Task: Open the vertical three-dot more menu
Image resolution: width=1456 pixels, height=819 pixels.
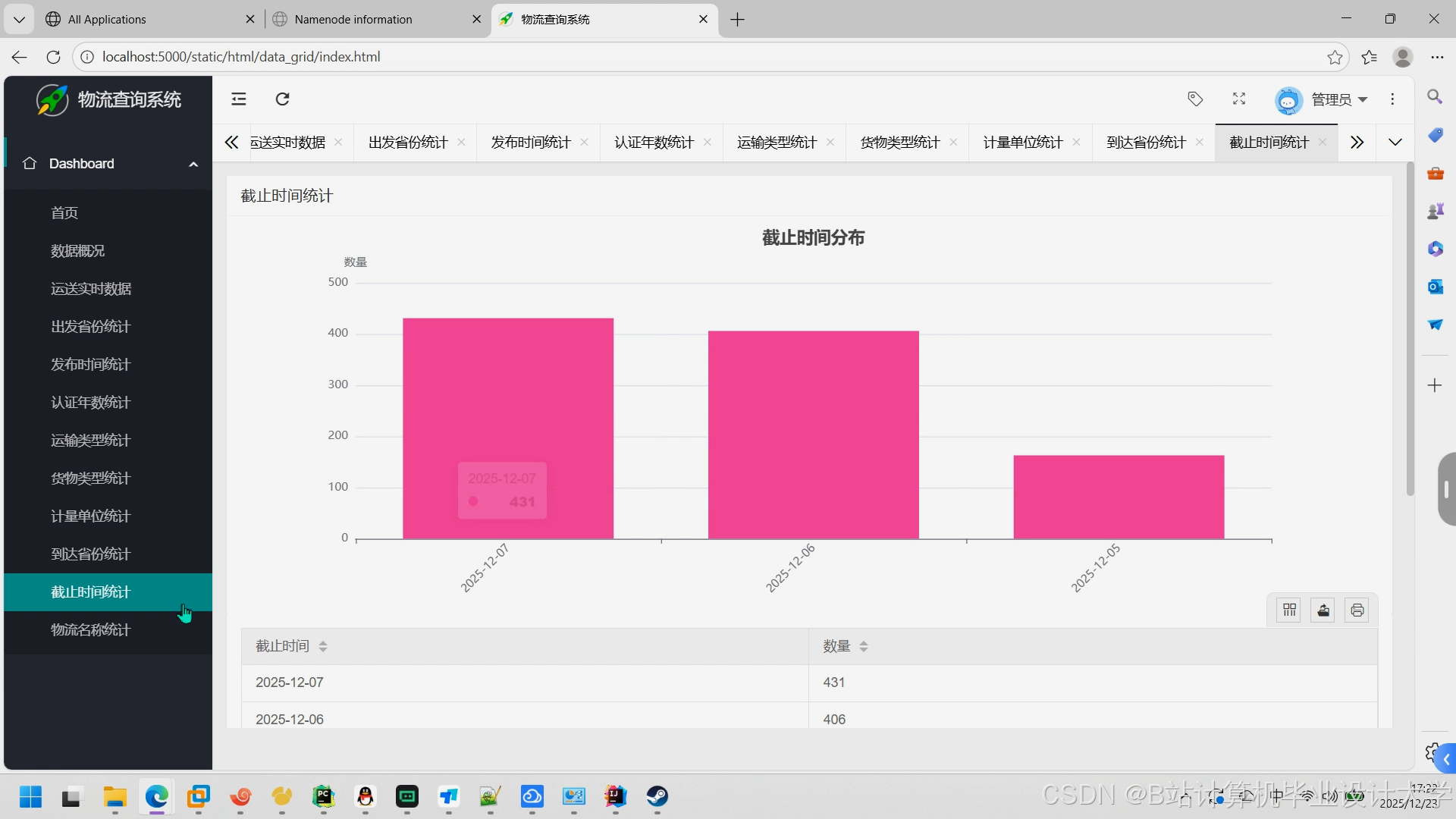Action: [x=1392, y=99]
